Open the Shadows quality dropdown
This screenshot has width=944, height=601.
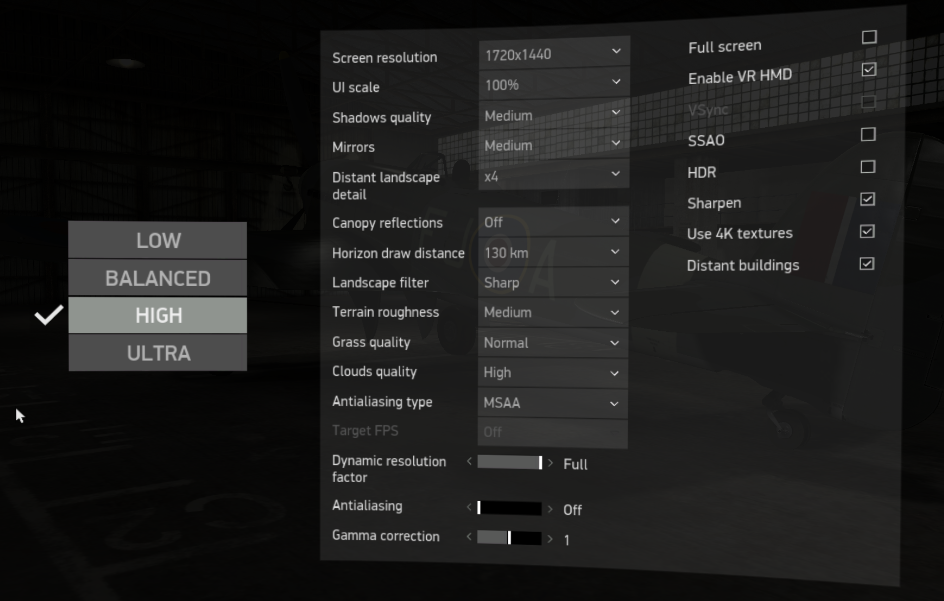click(554, 114)
